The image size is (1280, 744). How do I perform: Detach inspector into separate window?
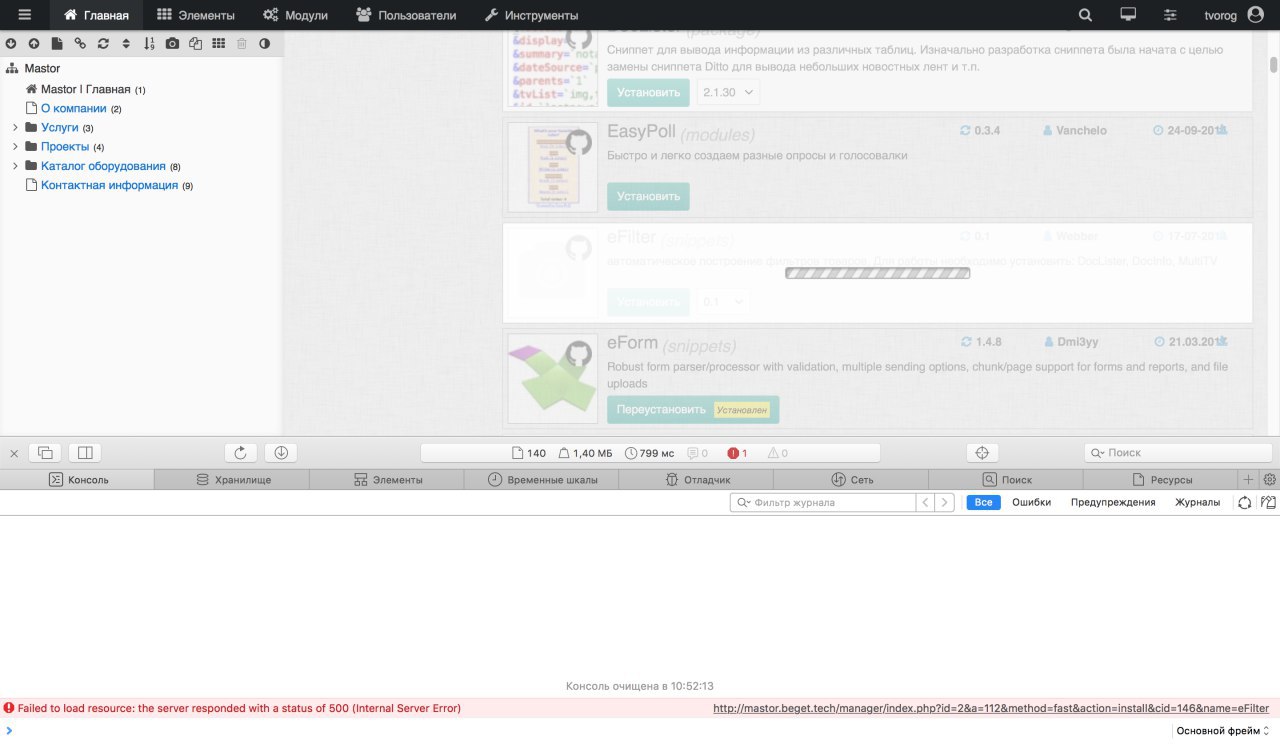45,453
